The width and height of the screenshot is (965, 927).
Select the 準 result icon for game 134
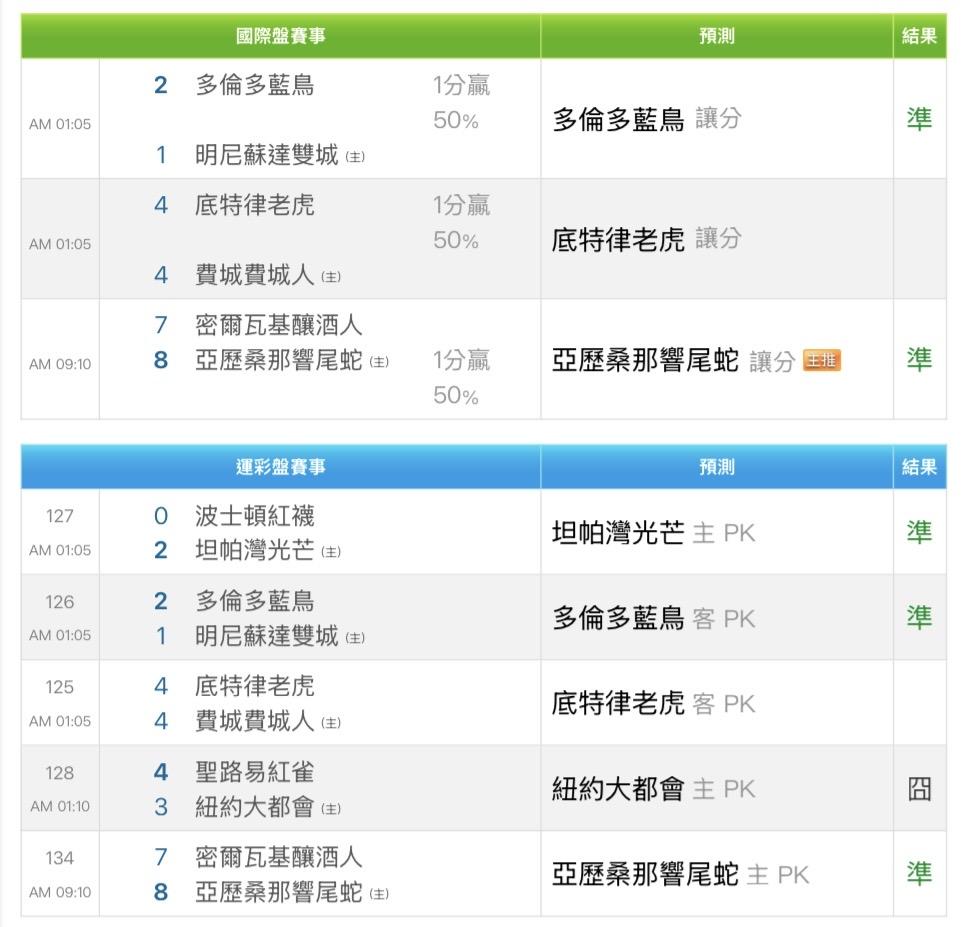(x=919, y=874)
